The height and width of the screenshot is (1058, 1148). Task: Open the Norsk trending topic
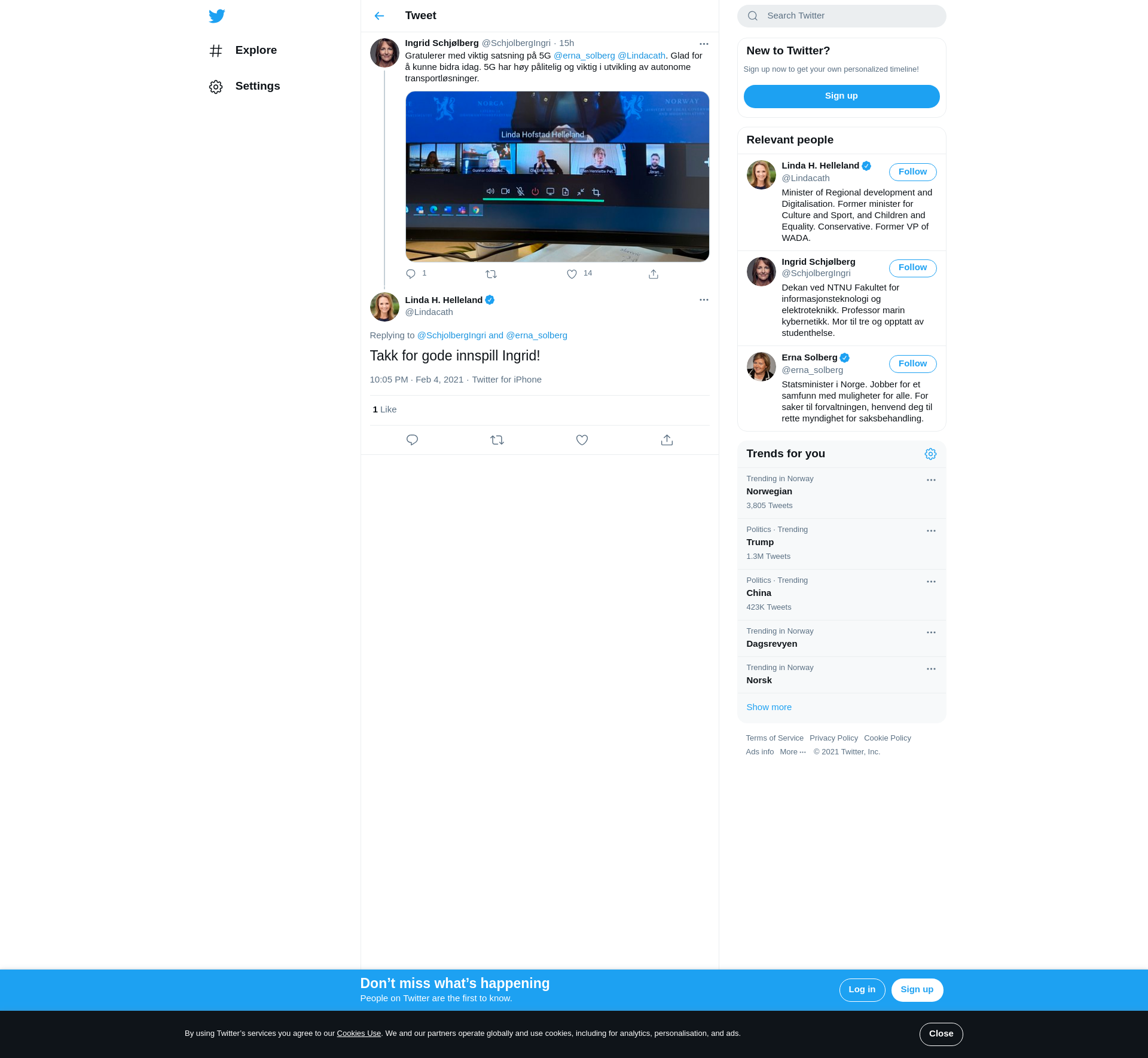[x=841, y=675]
